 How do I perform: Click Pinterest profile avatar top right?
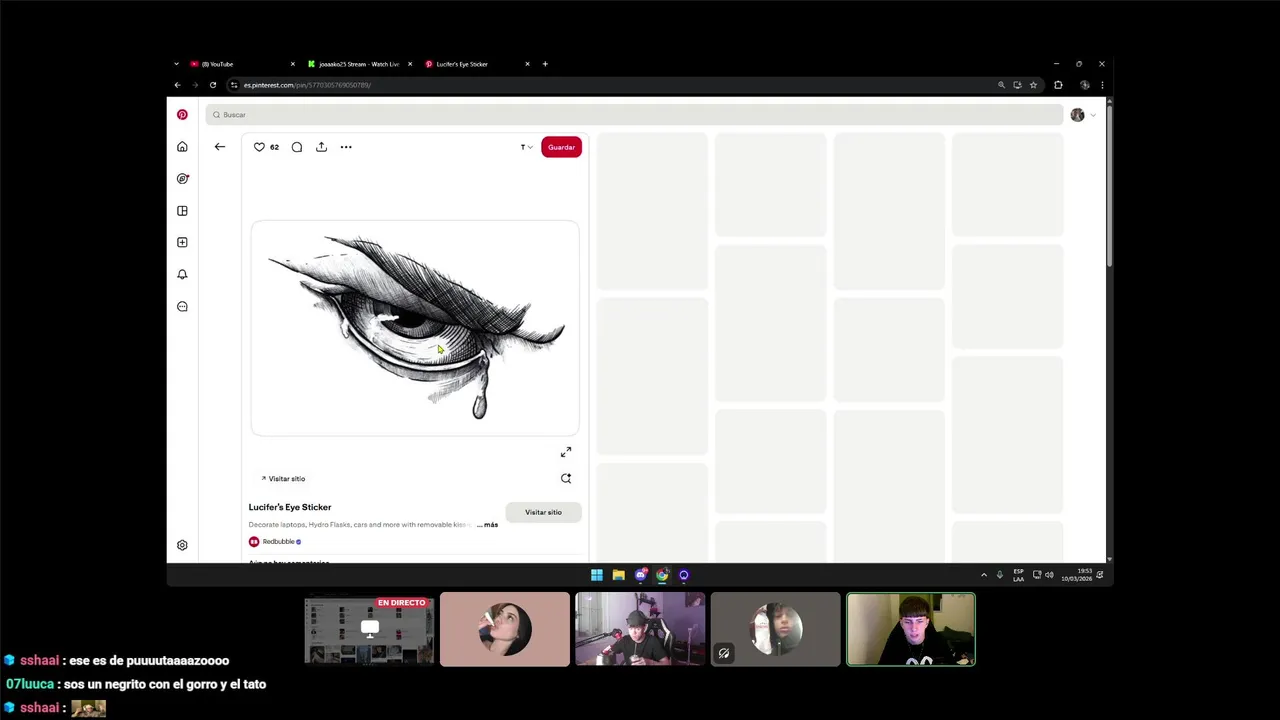pos(1077,115)
